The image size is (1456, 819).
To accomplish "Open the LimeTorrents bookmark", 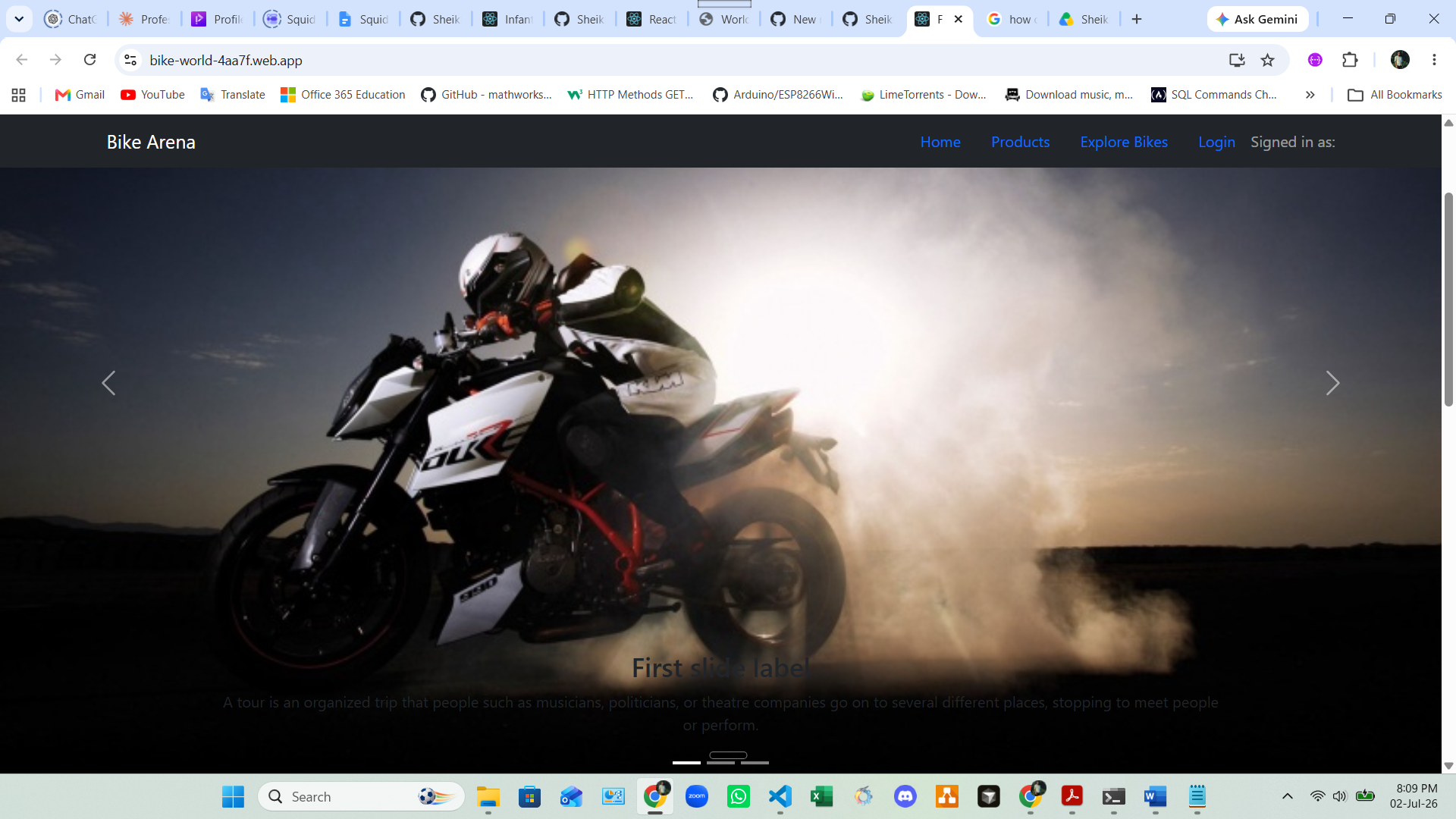I will (924, 95).
